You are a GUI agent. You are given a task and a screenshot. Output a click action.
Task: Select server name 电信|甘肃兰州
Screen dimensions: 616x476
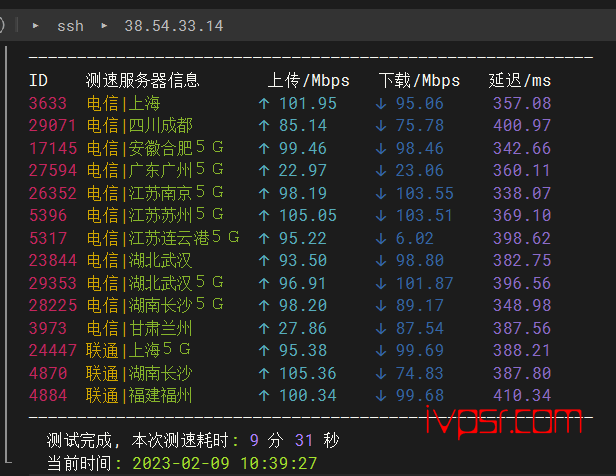(139, 328)
